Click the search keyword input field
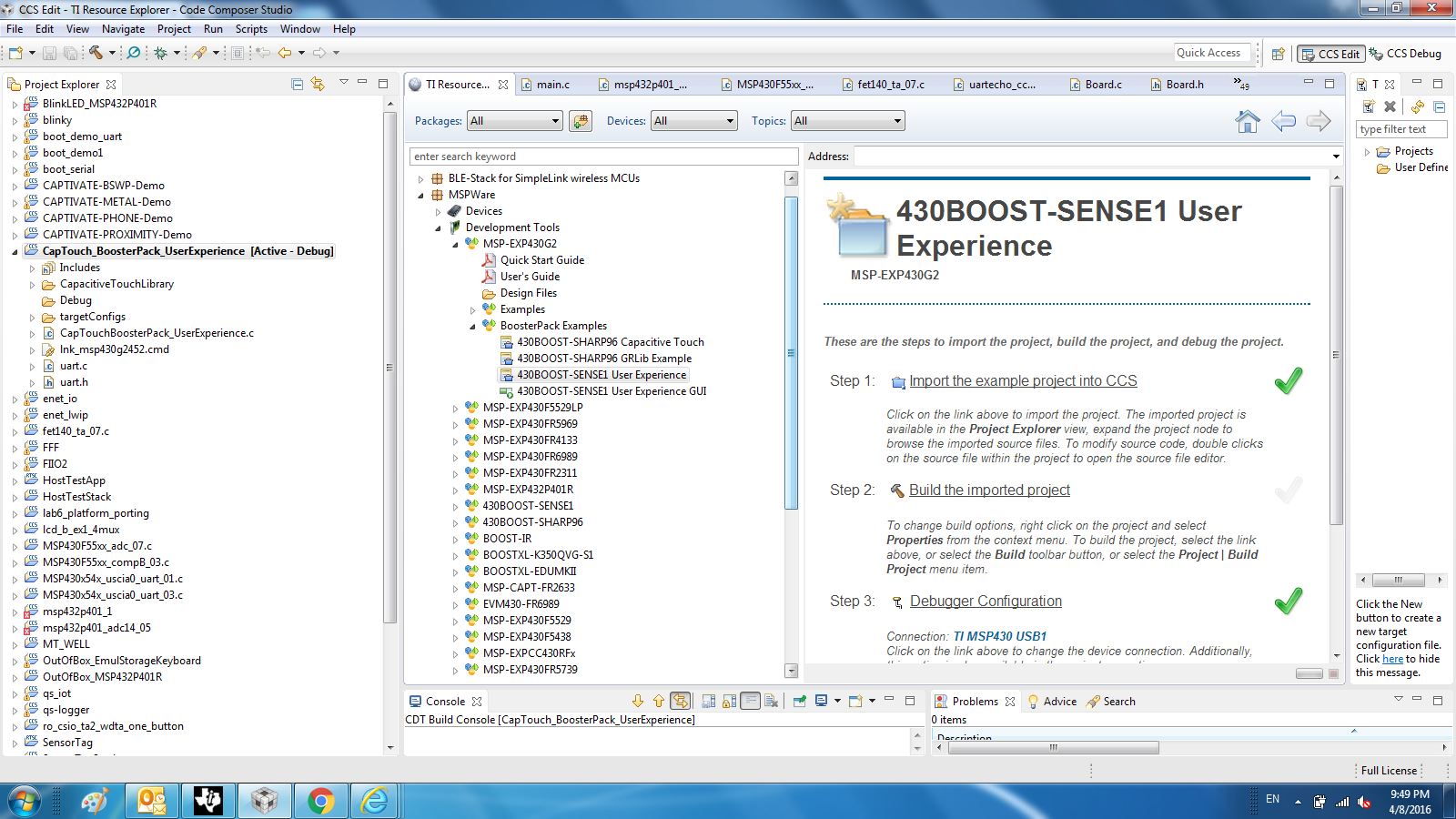 [604, 157]
